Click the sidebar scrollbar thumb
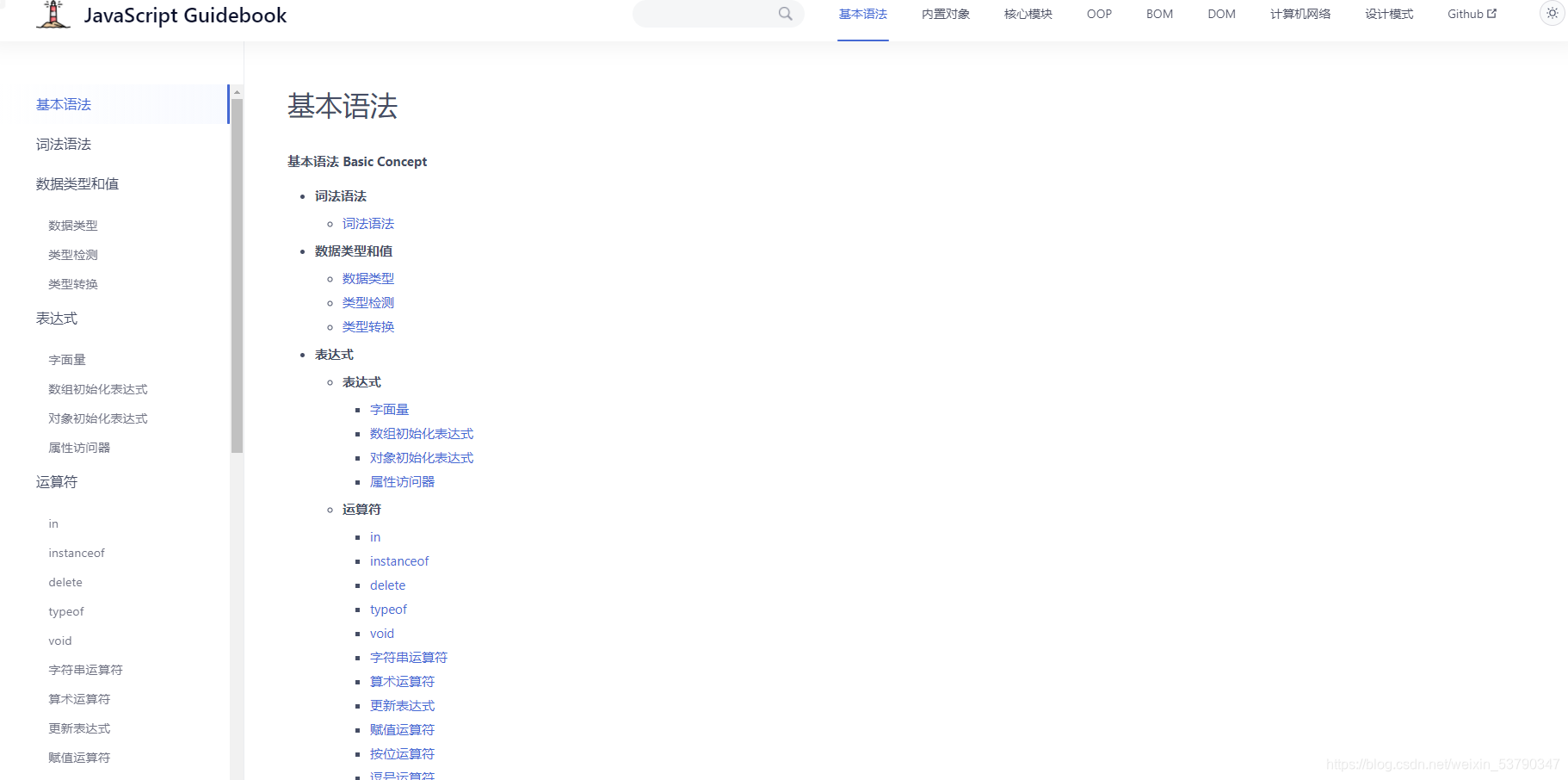Image resolution: width=1568 pixels, height=780 pixels. click(x=238, y=275)
